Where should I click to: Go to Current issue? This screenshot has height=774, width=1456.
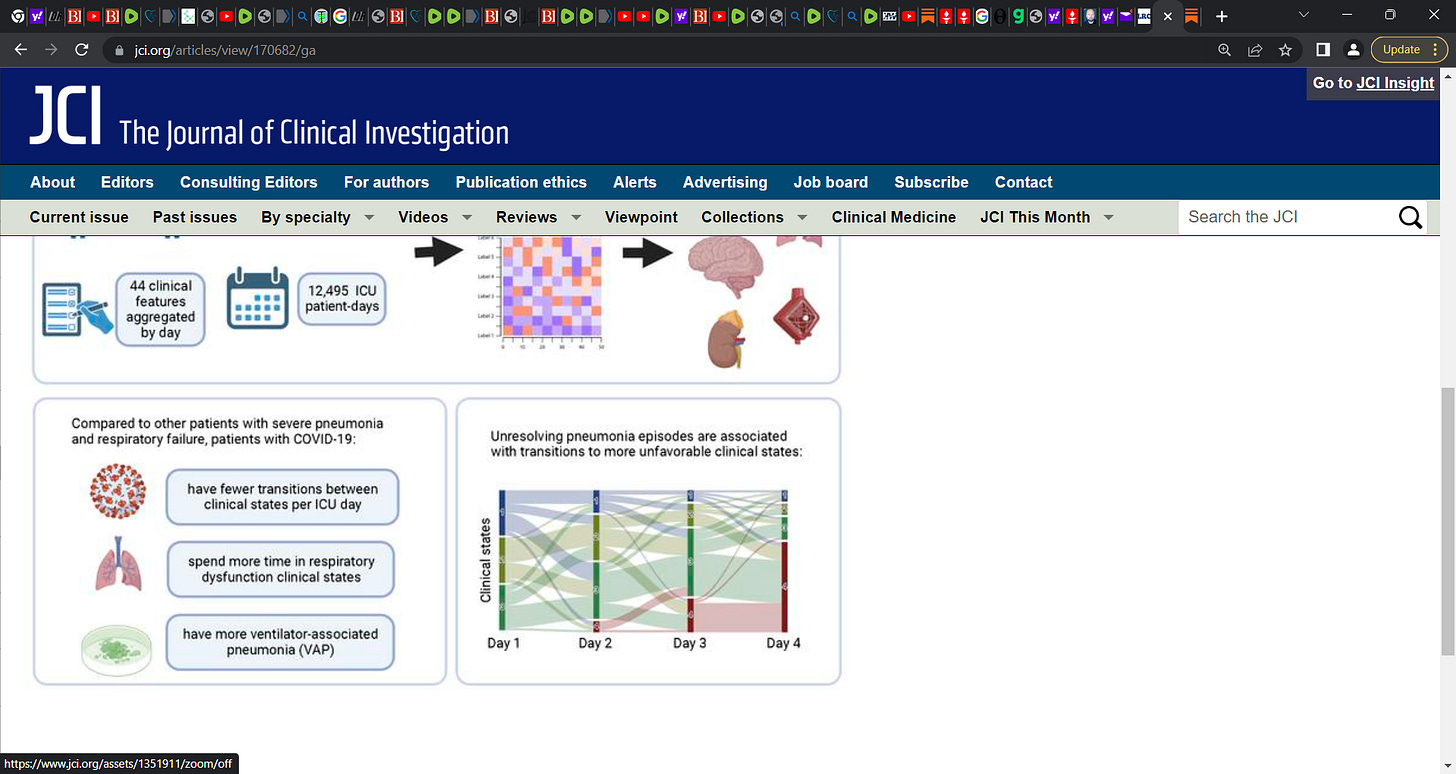pyautogui.click(x=79, y=217)
